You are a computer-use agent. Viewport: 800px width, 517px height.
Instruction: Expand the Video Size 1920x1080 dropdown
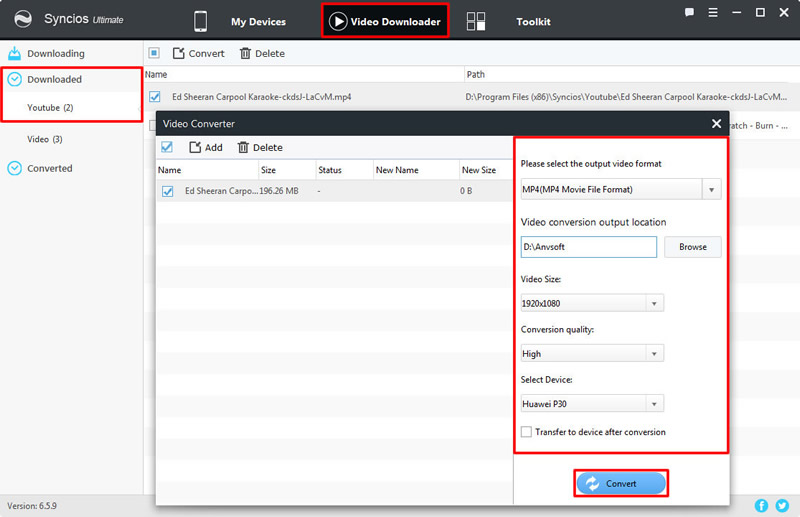tap(654, 304)
